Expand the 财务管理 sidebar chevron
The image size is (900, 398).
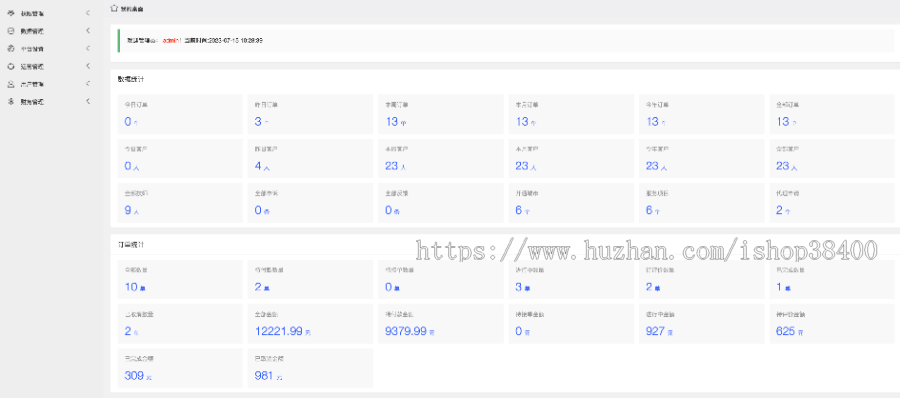point(88,102)
